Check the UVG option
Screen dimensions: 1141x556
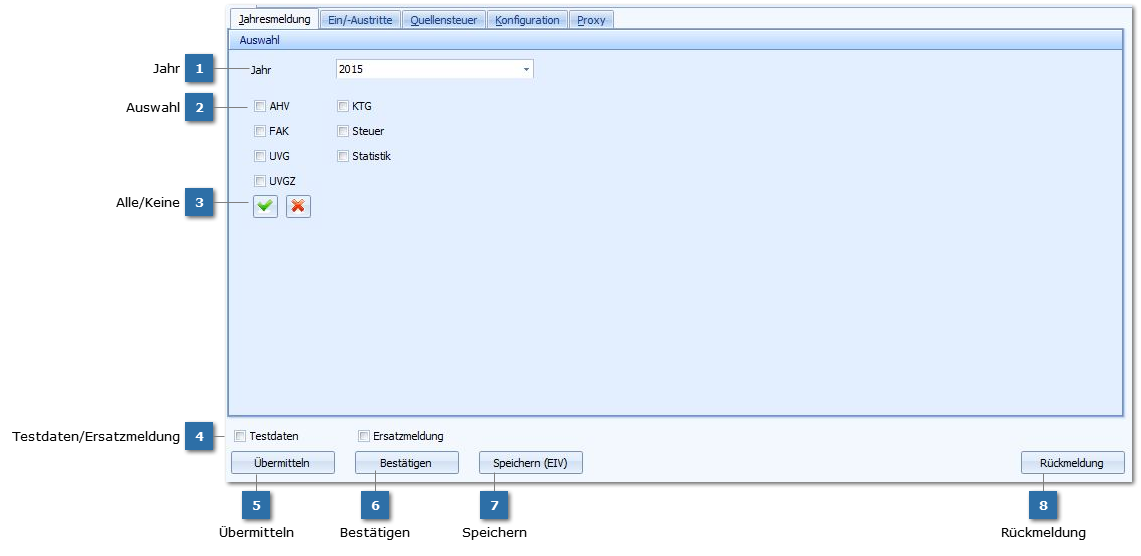click(260, 156)
